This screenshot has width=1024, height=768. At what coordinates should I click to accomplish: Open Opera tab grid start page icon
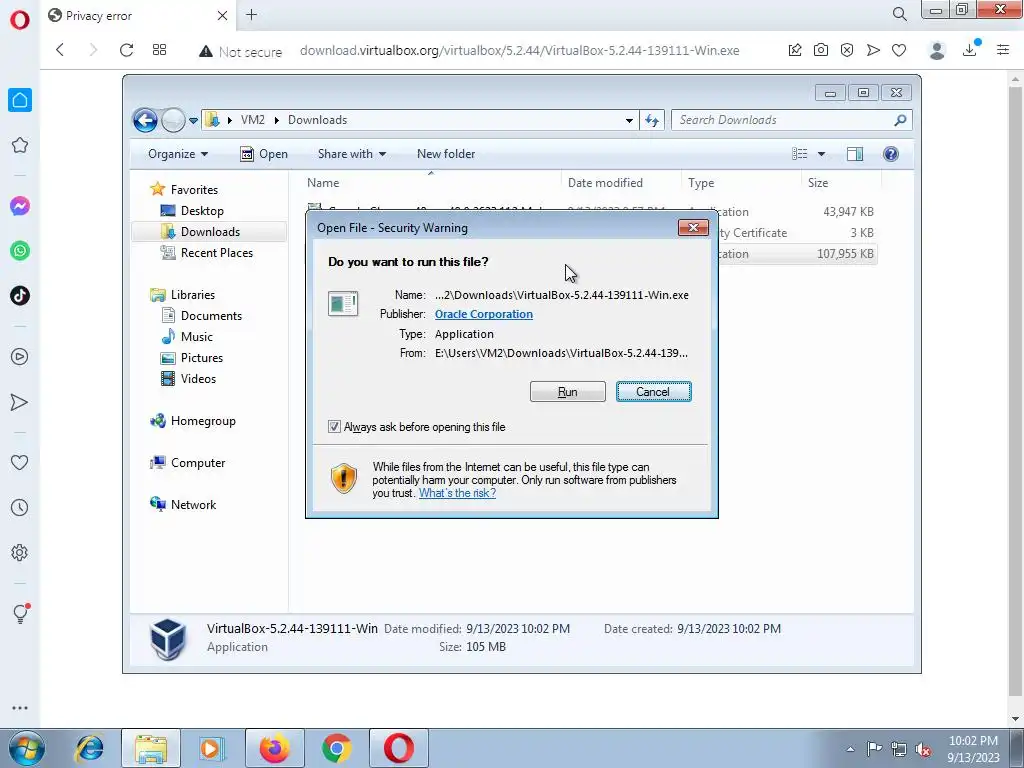[x=159, y=50]
